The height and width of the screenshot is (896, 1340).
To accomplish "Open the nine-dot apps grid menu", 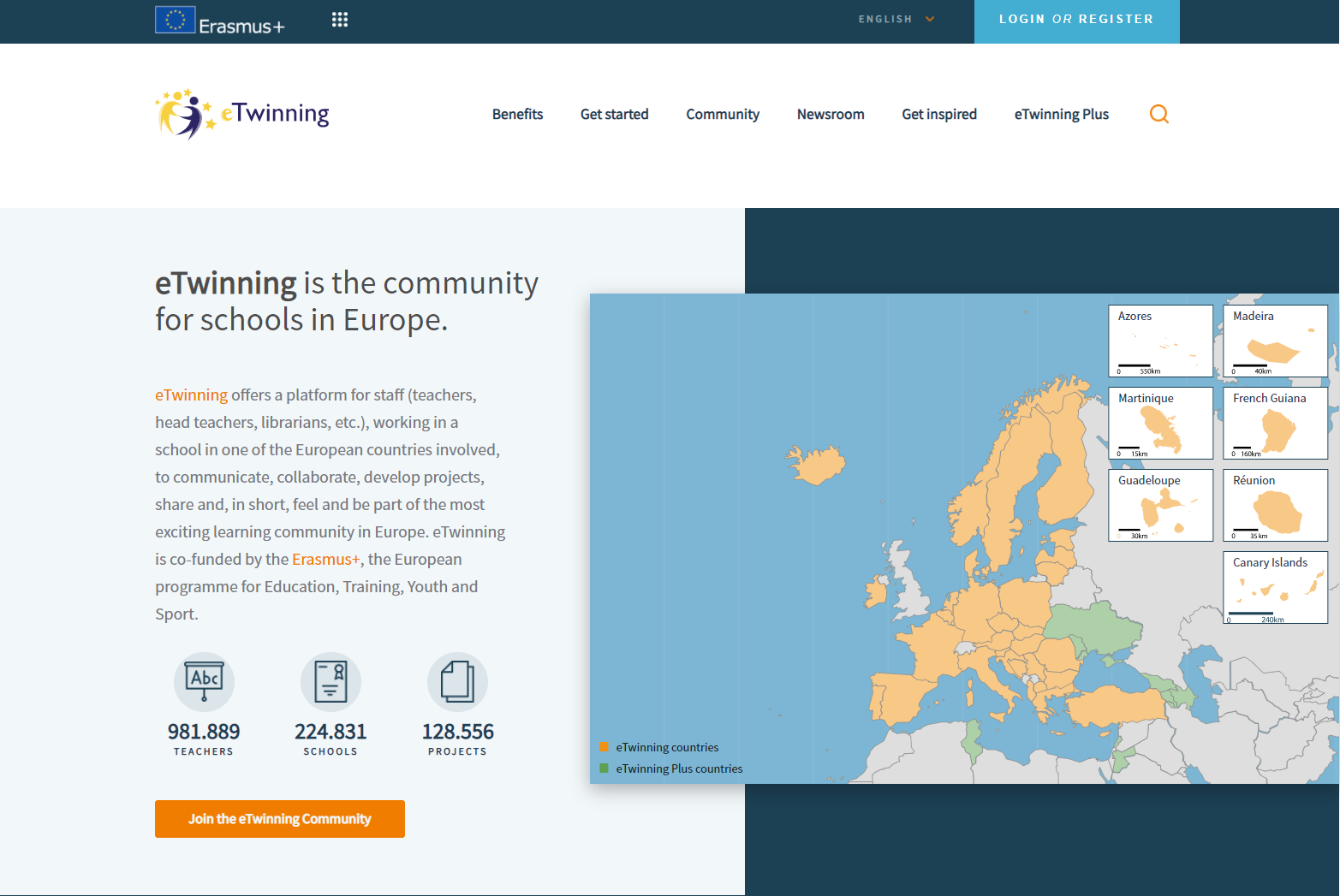I will click(x=340, y=20).
